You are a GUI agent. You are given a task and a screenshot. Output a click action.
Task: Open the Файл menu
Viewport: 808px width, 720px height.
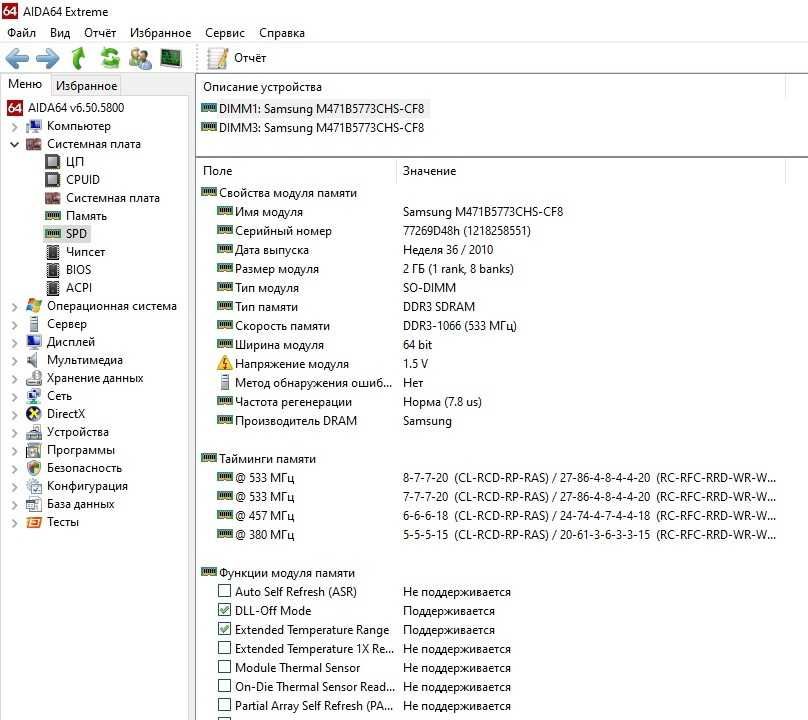21,33
